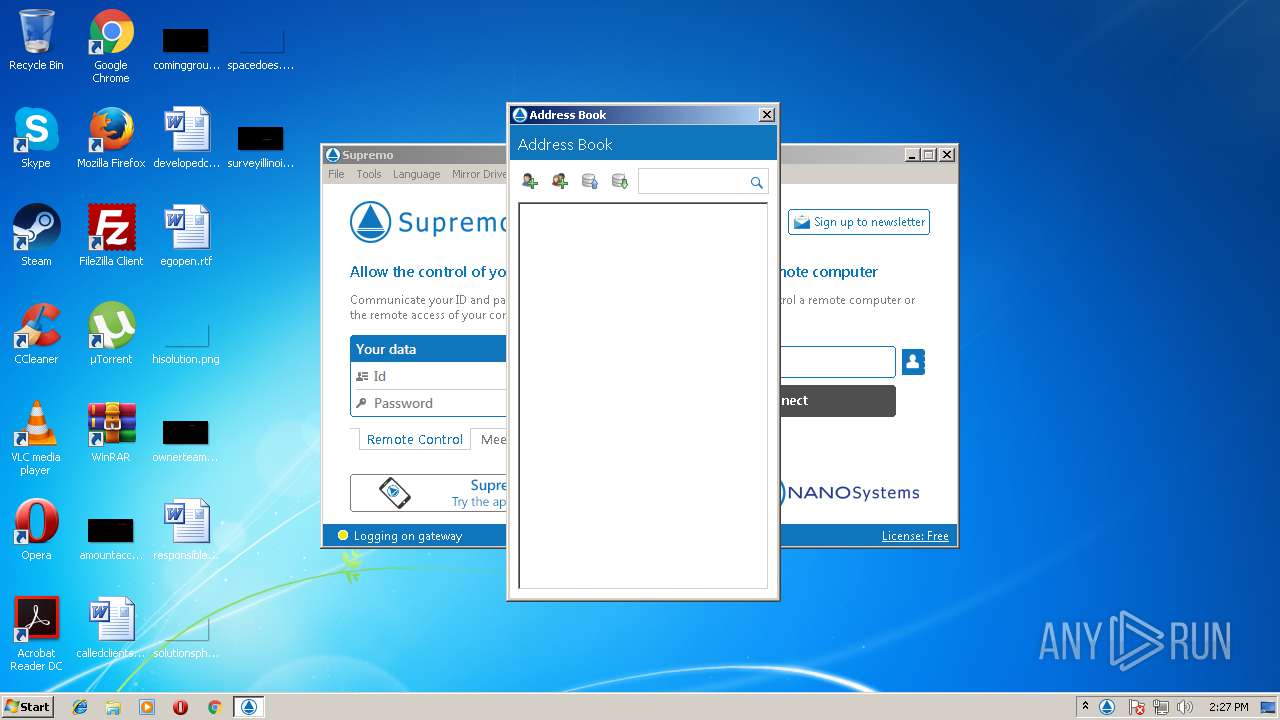Close the Address Book dialog
The height and width of the screenshot is (720, 1280).
pyautogui.click(x=767, y=115)
